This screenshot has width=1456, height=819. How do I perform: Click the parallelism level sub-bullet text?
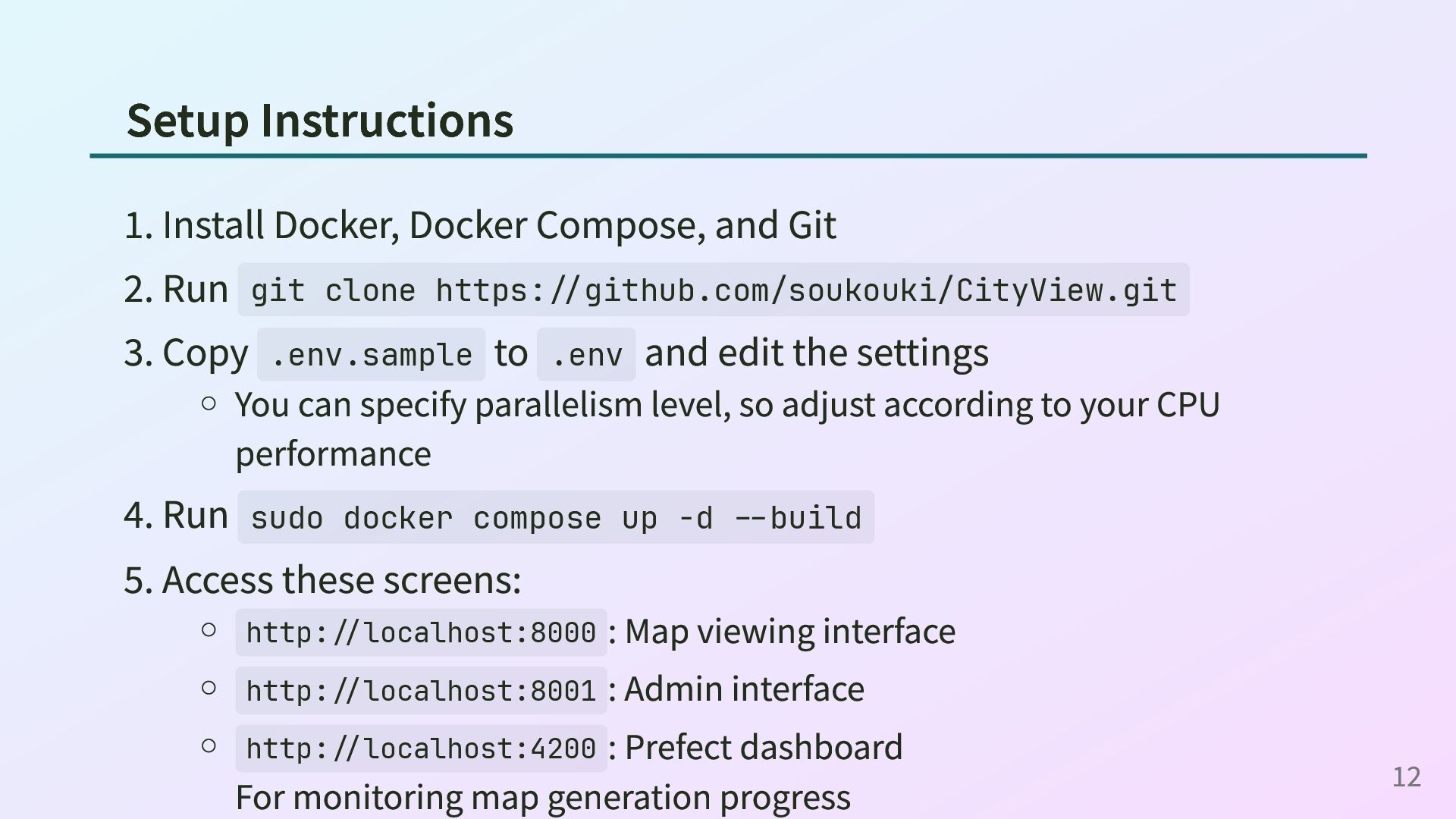726,405
